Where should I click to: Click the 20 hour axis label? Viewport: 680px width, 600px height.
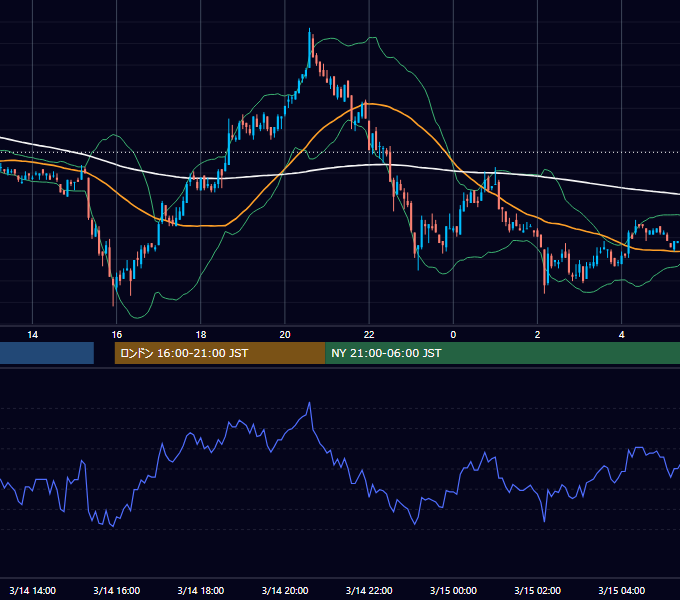click(x=285, y=335)
